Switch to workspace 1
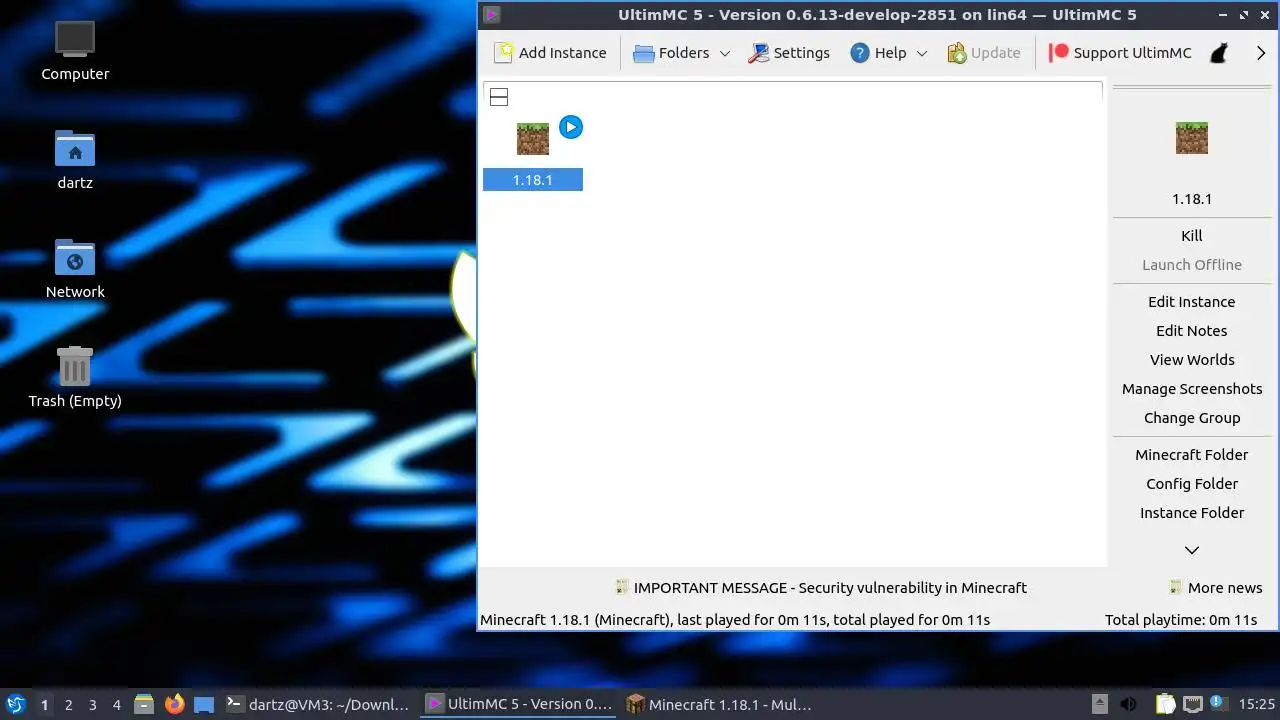 pos(44,705)
